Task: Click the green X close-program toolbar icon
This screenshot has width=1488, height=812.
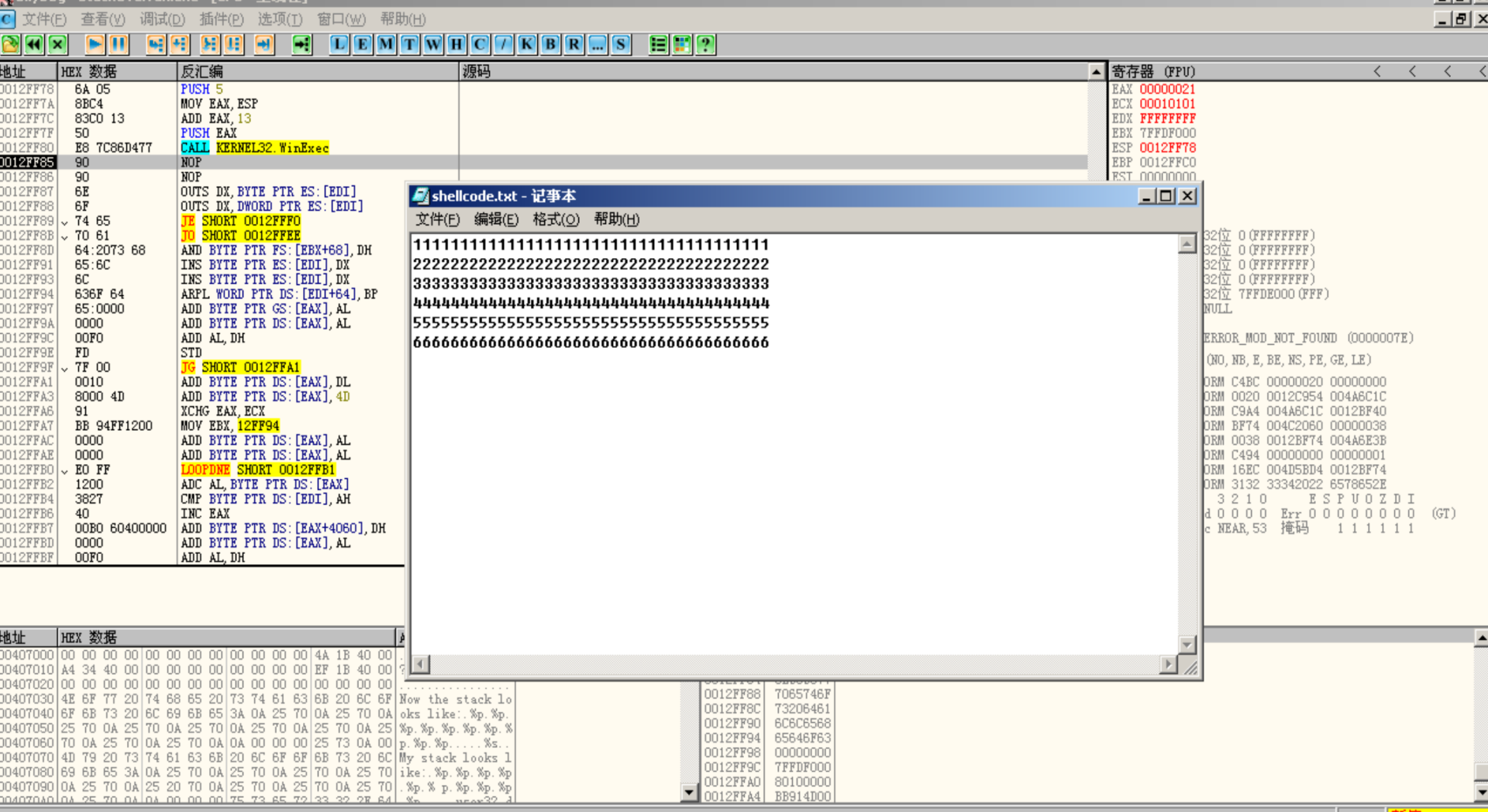Action: pyautogui.click(x=57, y=45)
